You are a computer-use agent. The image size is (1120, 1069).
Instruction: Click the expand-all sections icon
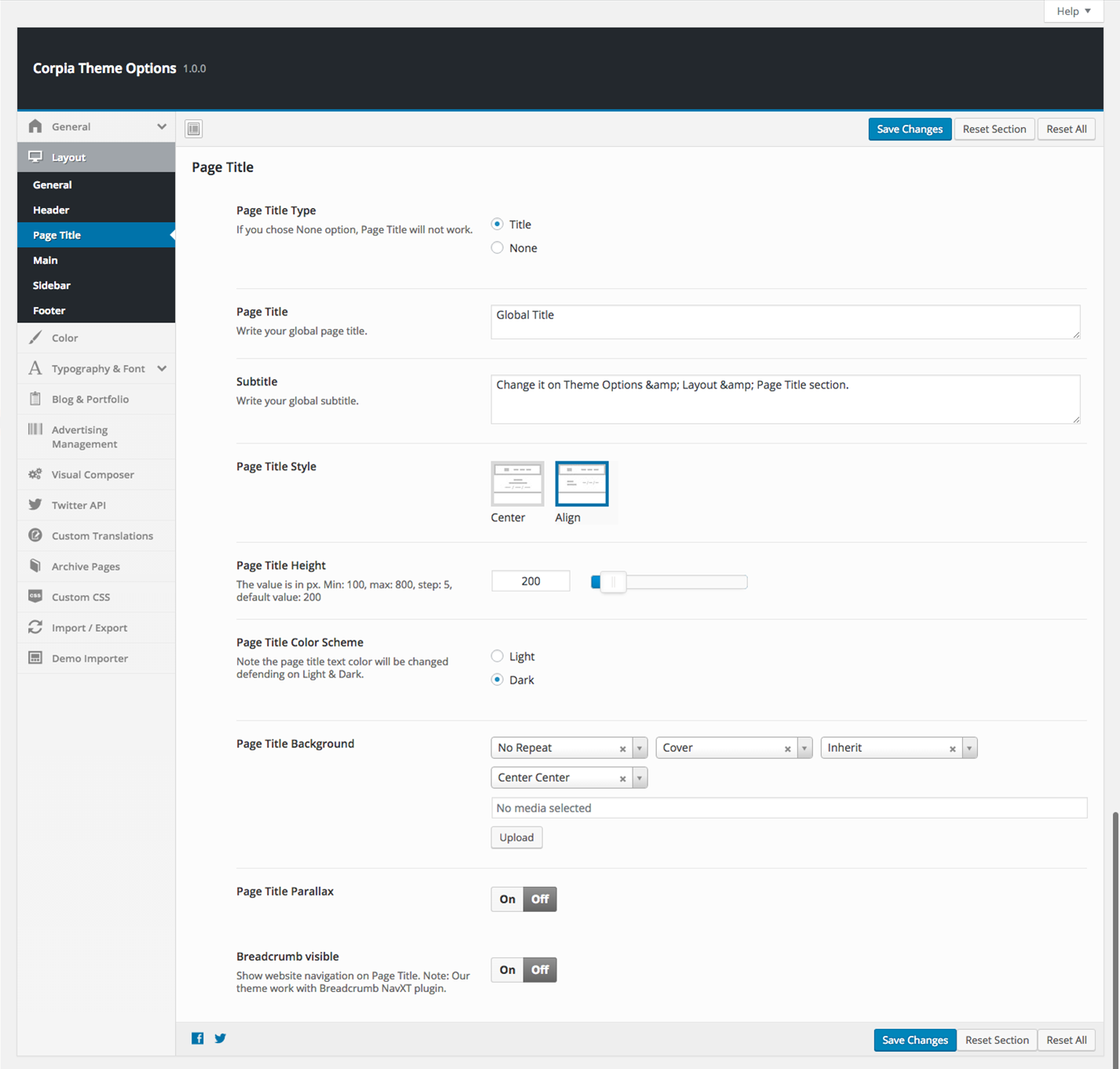coord(194,129)
